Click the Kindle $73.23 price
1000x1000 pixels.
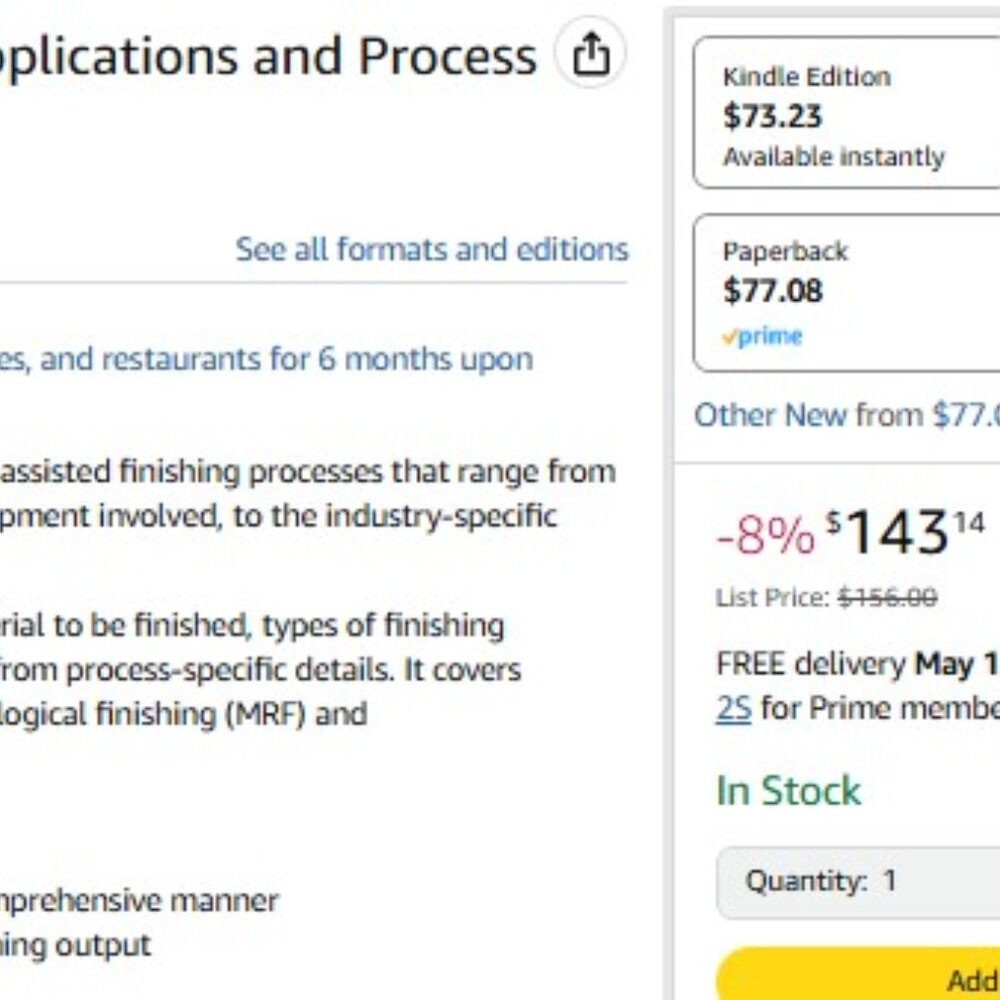point(772,116)
